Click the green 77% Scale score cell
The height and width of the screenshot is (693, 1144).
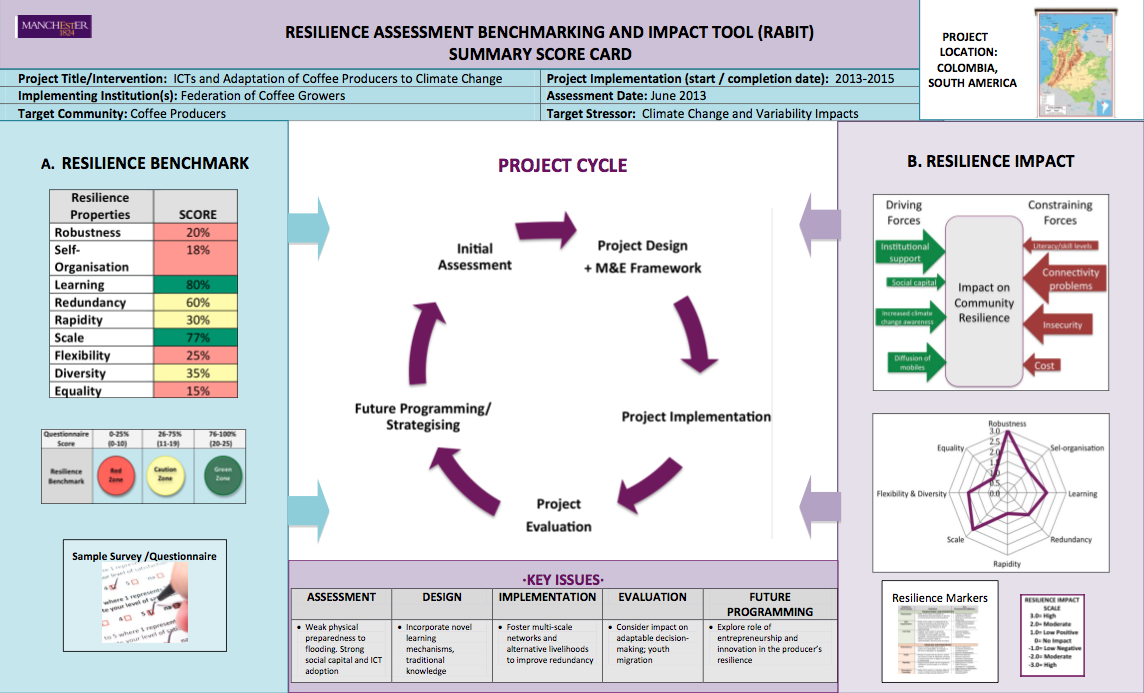coord(196,338)
